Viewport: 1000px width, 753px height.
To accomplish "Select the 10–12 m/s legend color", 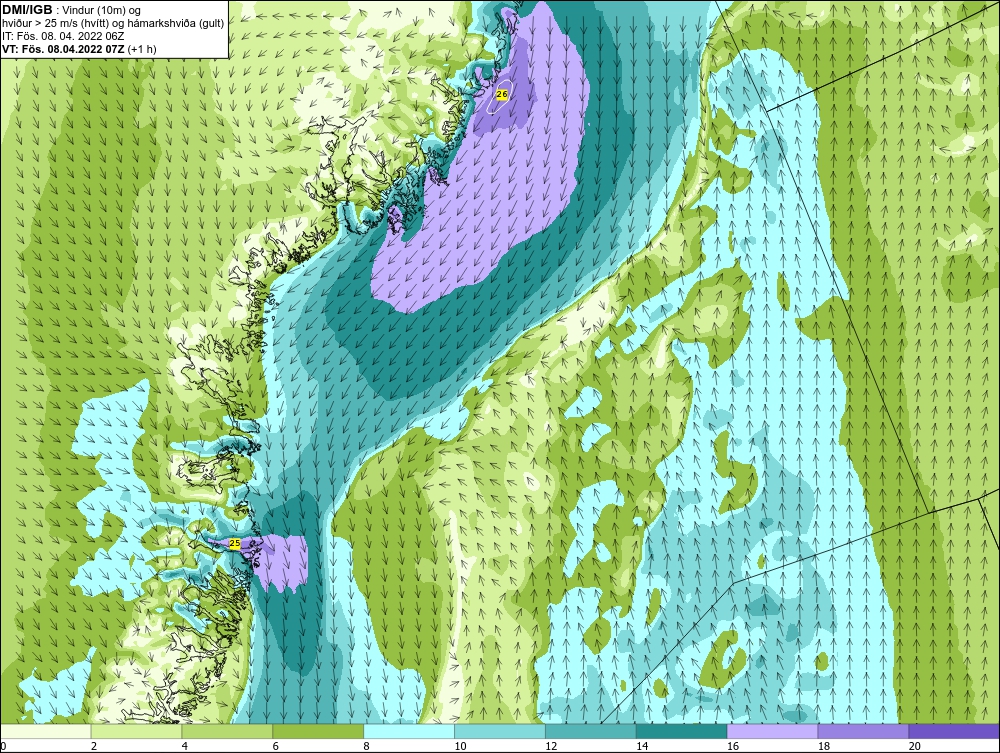I will (x=499, y=731).
